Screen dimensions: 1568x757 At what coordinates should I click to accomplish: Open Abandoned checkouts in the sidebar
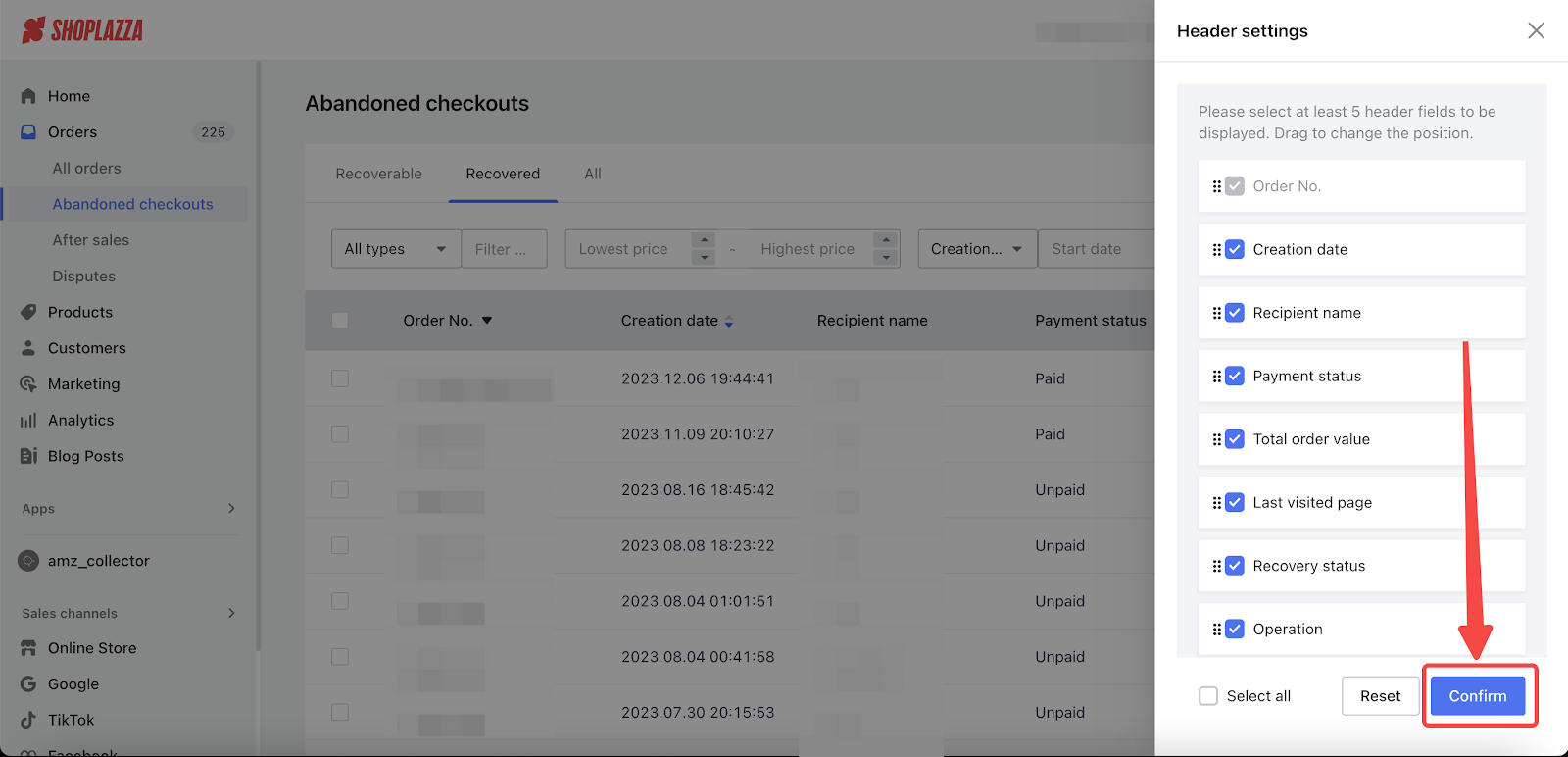tap(132, 204)
